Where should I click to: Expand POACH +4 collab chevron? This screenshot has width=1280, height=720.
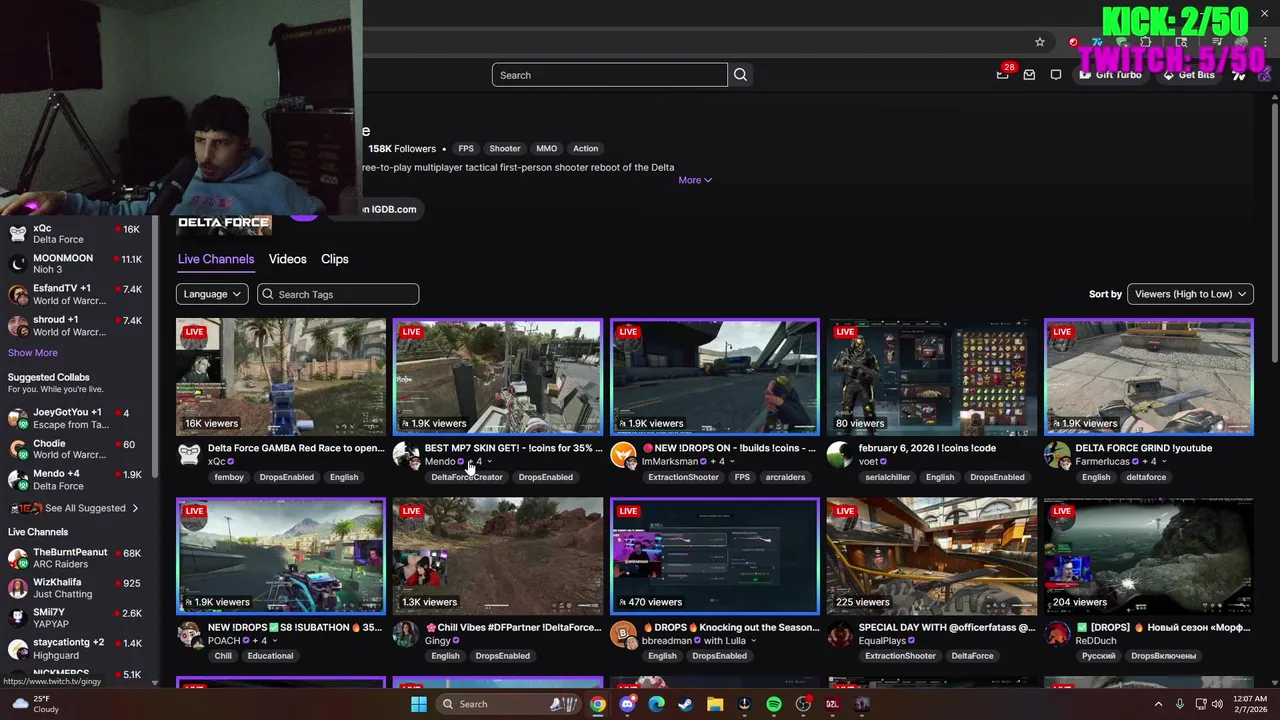coord(275,641)
